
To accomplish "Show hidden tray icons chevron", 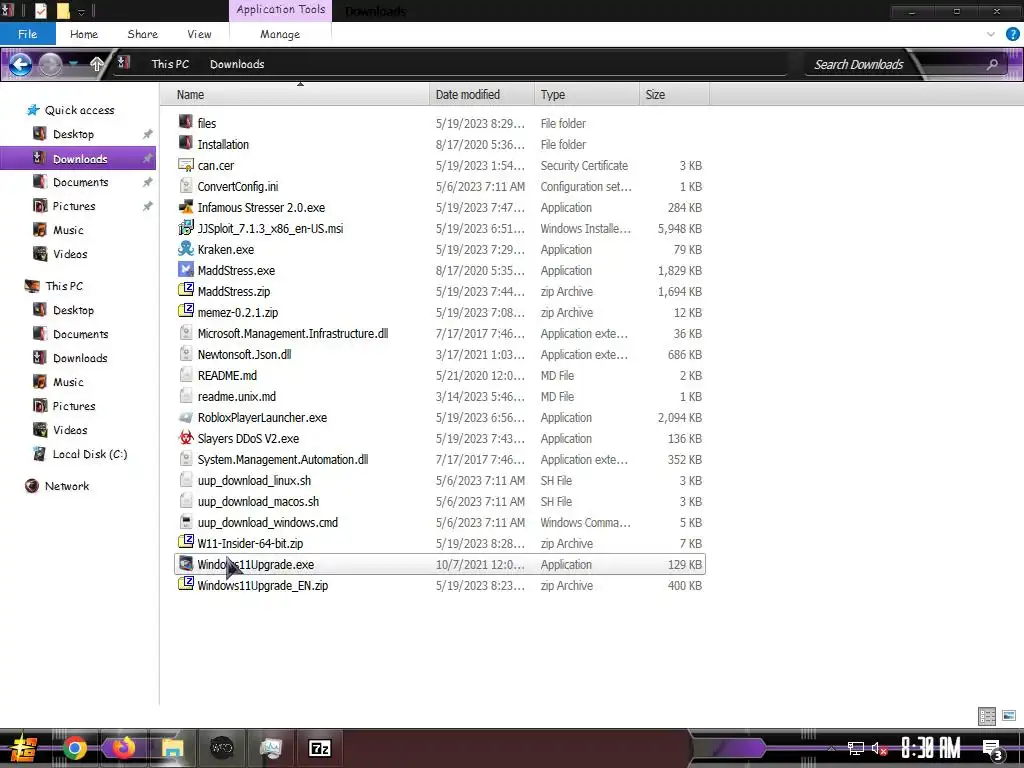I will (831, 749).
